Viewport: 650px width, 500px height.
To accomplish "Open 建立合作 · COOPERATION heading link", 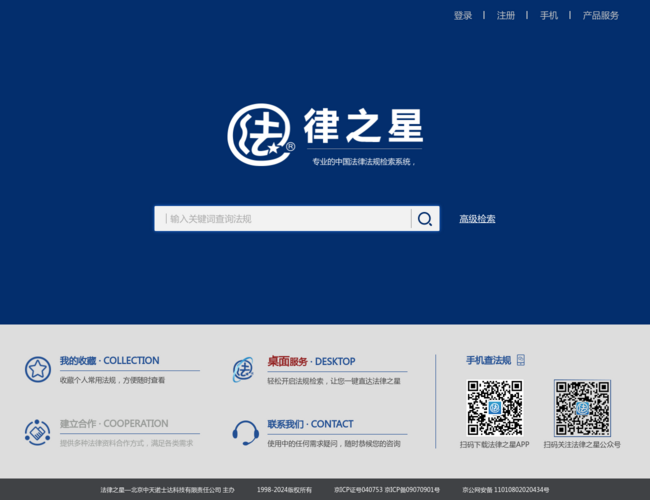I will point(114,424).
